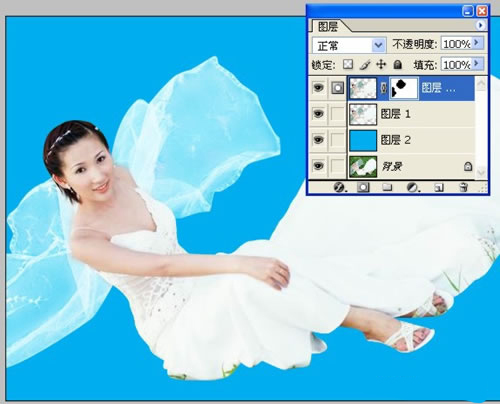Hide the 图层 1 layer eye
Screen dimensions: 500x404
click(x=318, y=114)
